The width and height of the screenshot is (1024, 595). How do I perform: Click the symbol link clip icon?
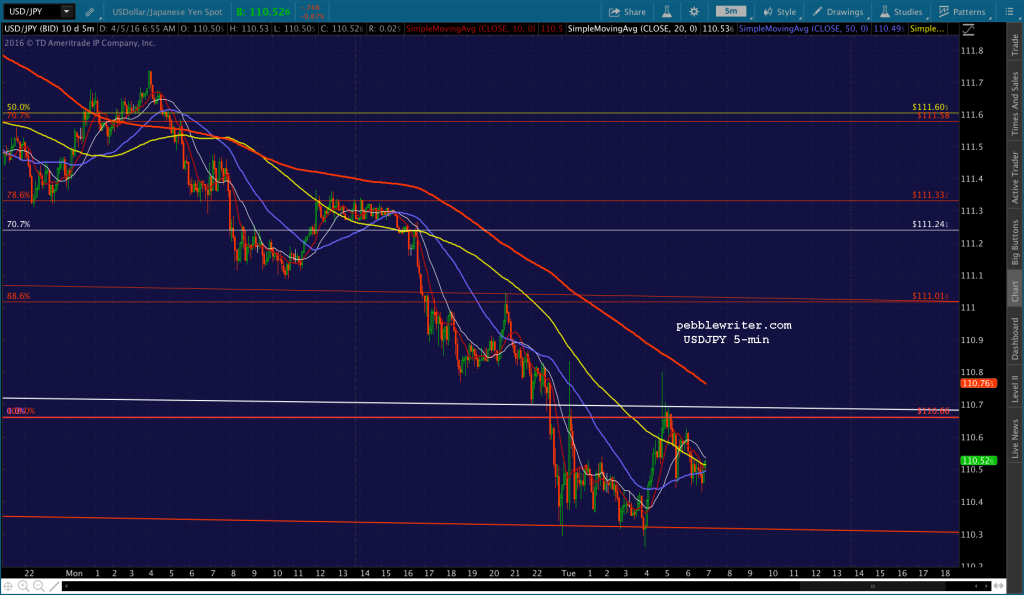89,12
